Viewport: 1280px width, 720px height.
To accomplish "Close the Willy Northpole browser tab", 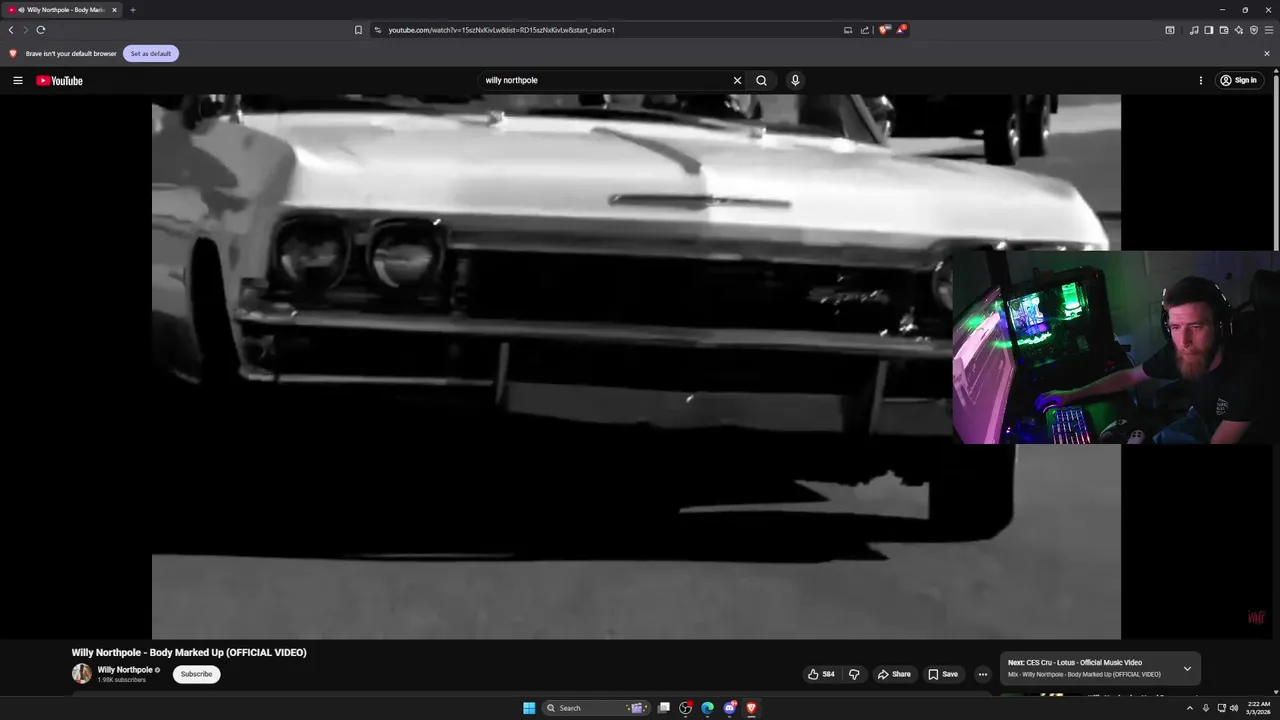I will pos(114,10).
